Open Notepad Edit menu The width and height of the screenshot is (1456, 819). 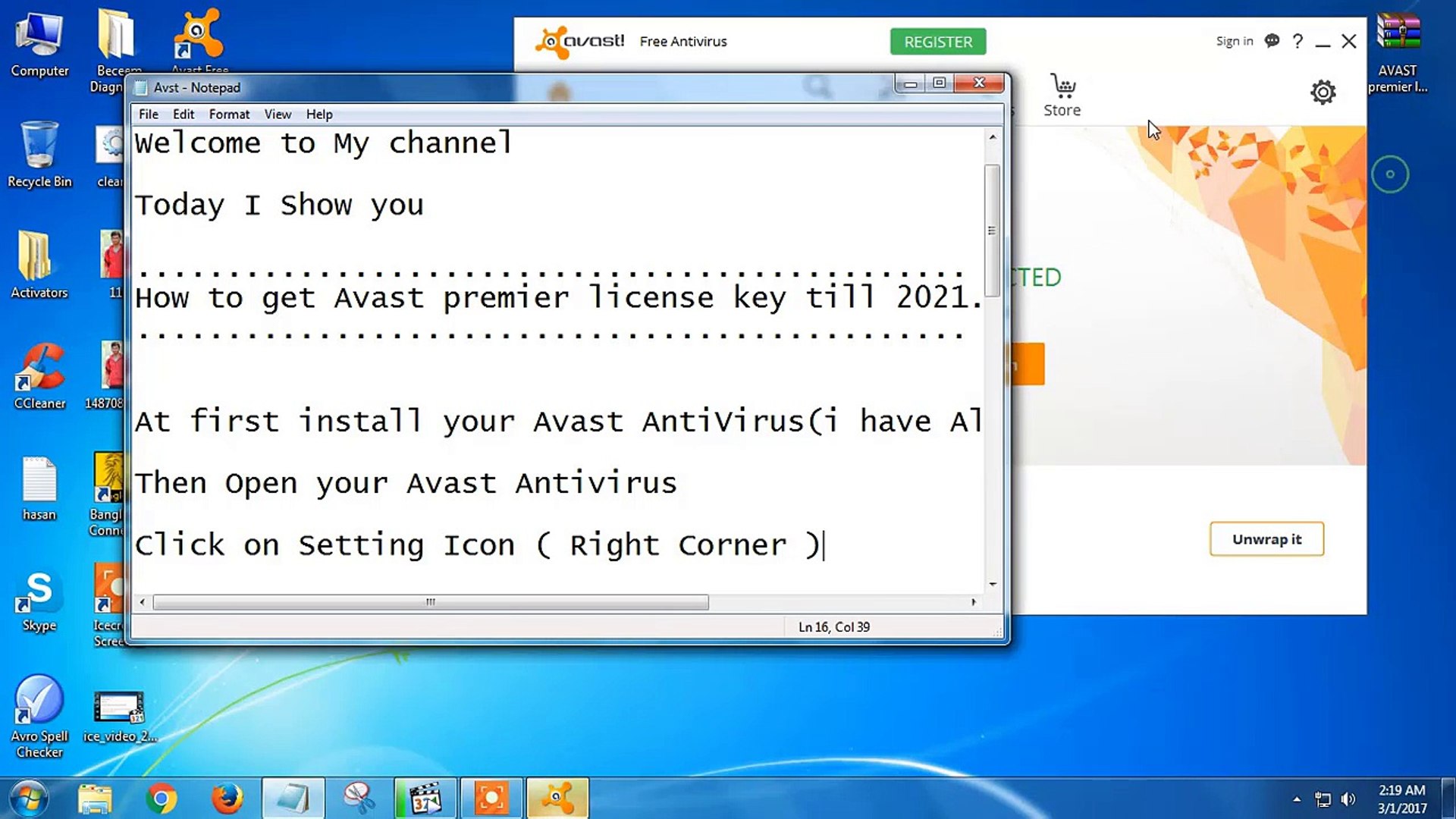click(x=184, y=114)
